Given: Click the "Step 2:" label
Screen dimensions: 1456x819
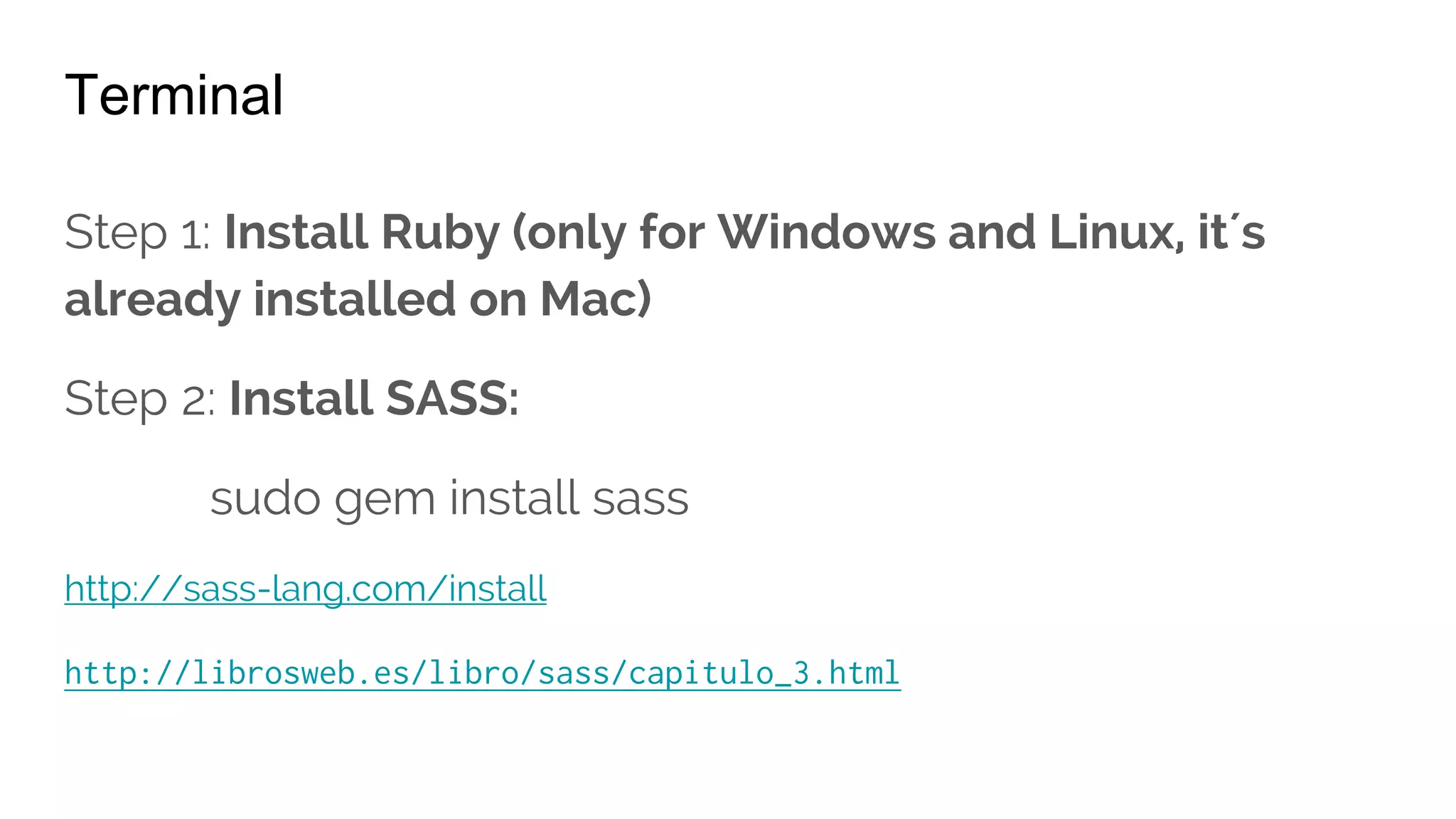Looking at the screenshot, I should coord(140,399).
